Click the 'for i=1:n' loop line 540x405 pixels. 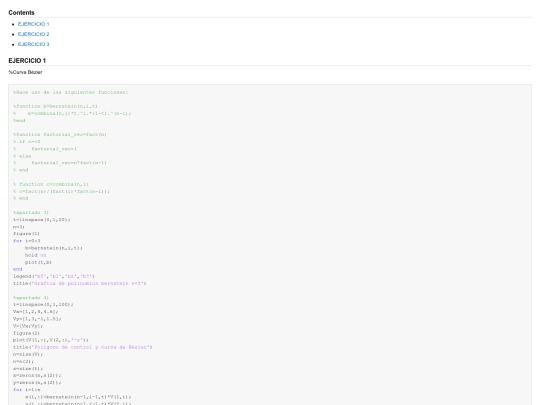tap(27, 390)
